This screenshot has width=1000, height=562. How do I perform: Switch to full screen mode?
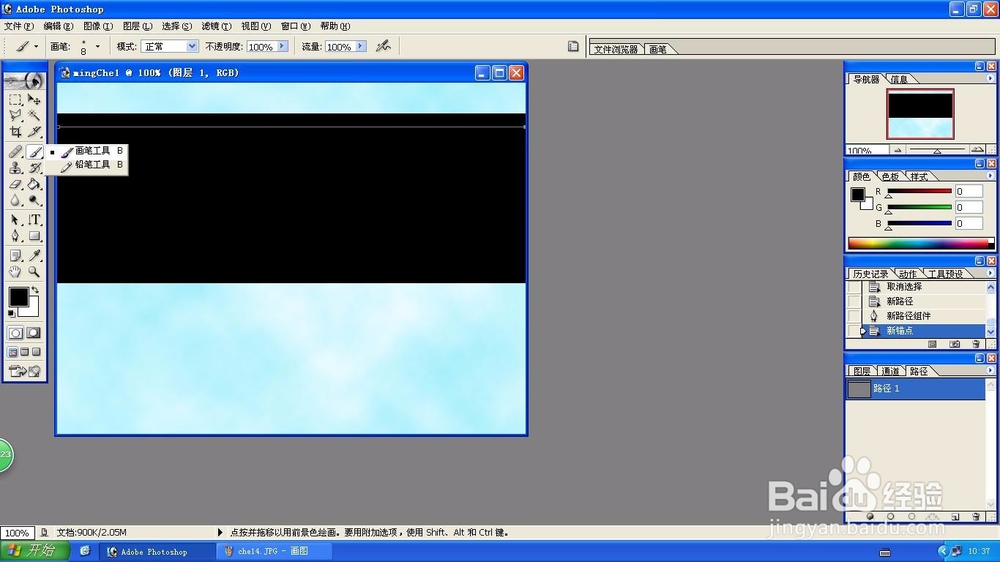pos(36,352)
